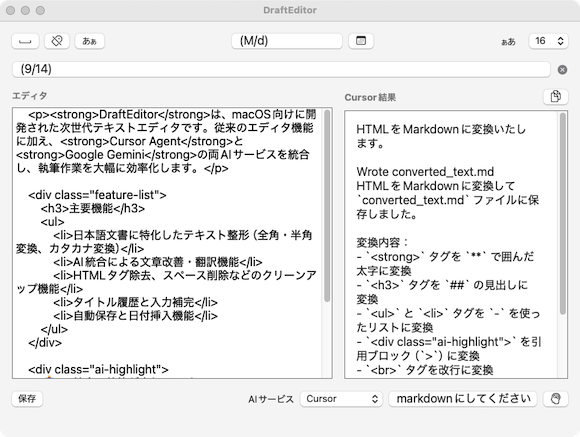
Task: Click the あぁ kana conversion toolbar button
Action: coord(90,41)
